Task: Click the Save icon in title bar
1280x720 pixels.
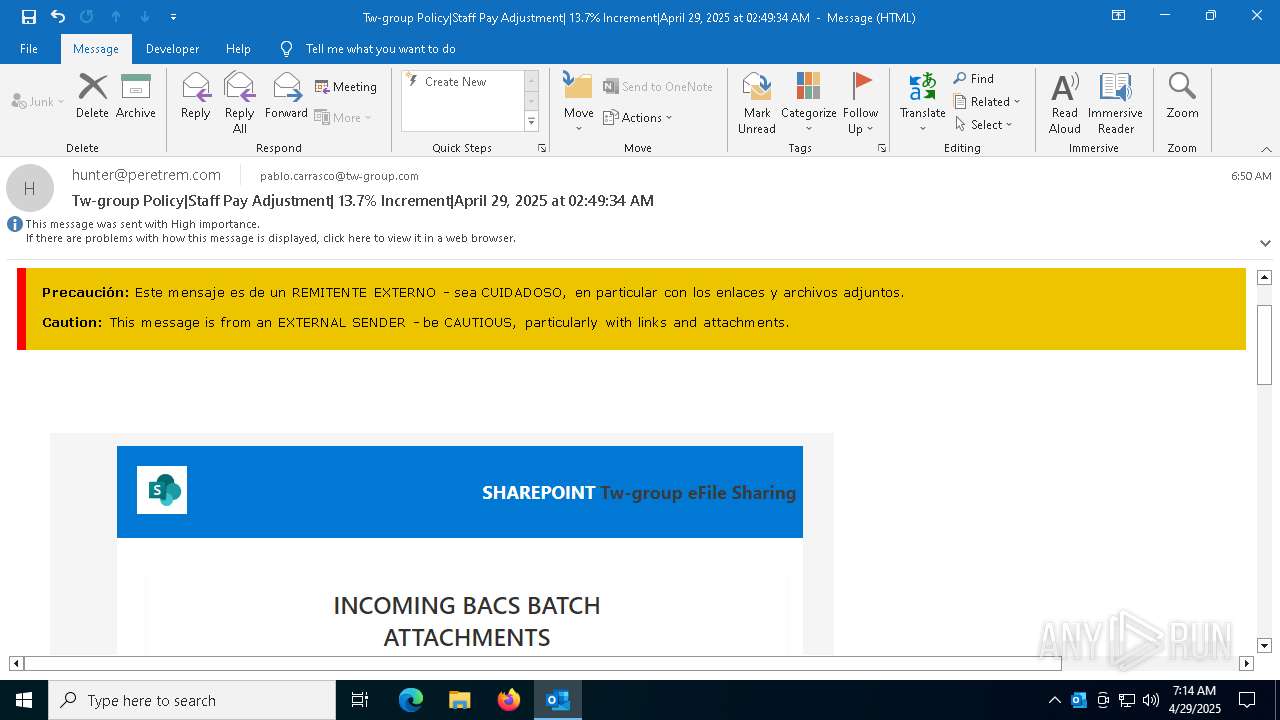Action: 28,16
